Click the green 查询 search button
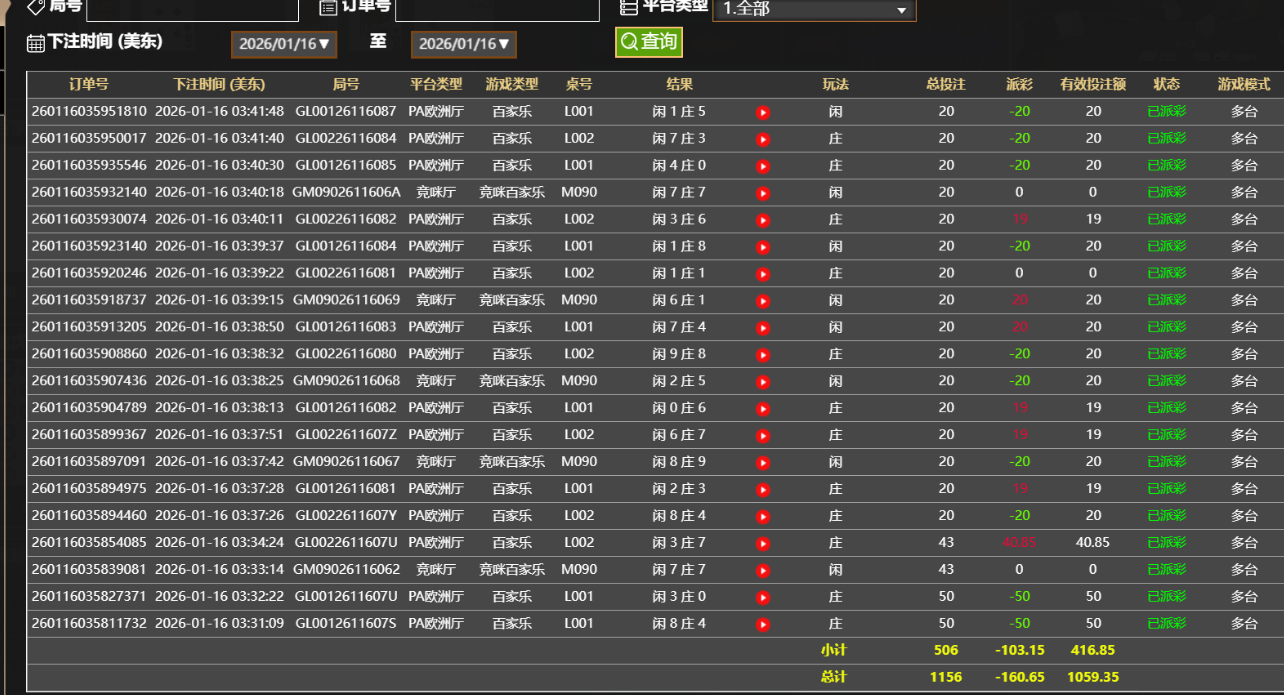Screen dimensions: 1284x695 (648, 42)
